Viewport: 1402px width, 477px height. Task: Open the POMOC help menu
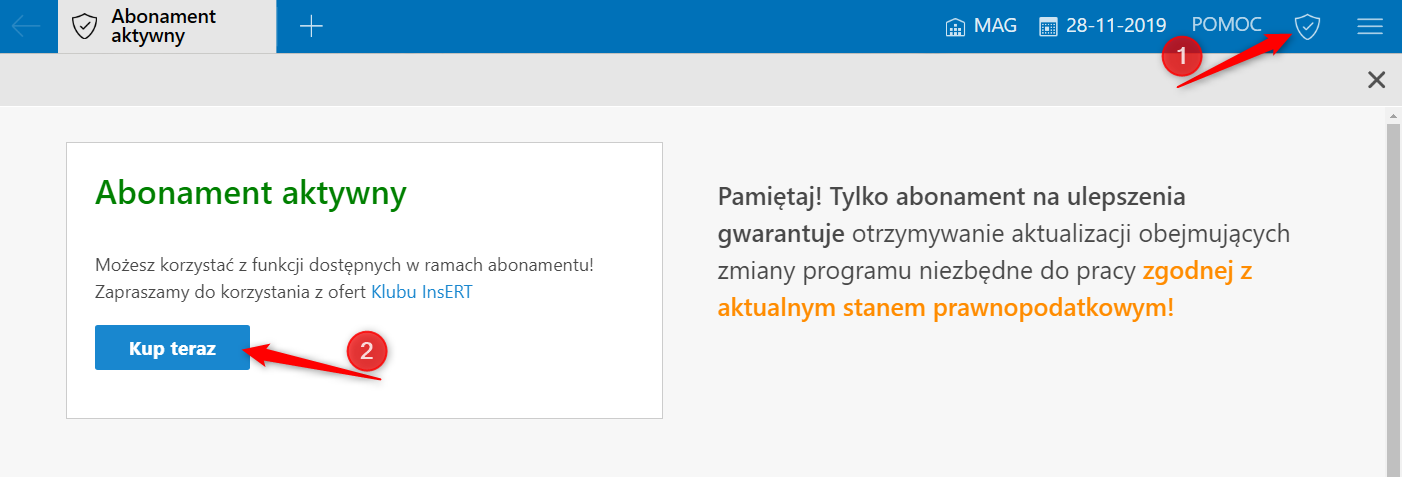point(1227,26)
